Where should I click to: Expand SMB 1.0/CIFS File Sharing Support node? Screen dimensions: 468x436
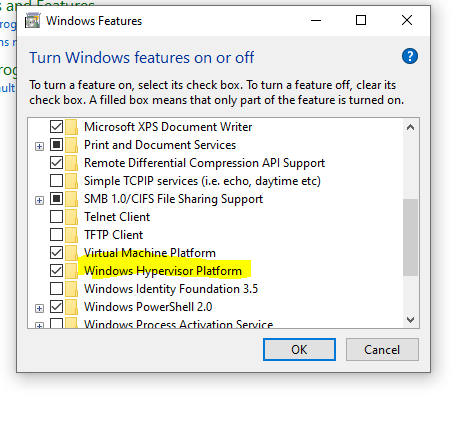39,200
